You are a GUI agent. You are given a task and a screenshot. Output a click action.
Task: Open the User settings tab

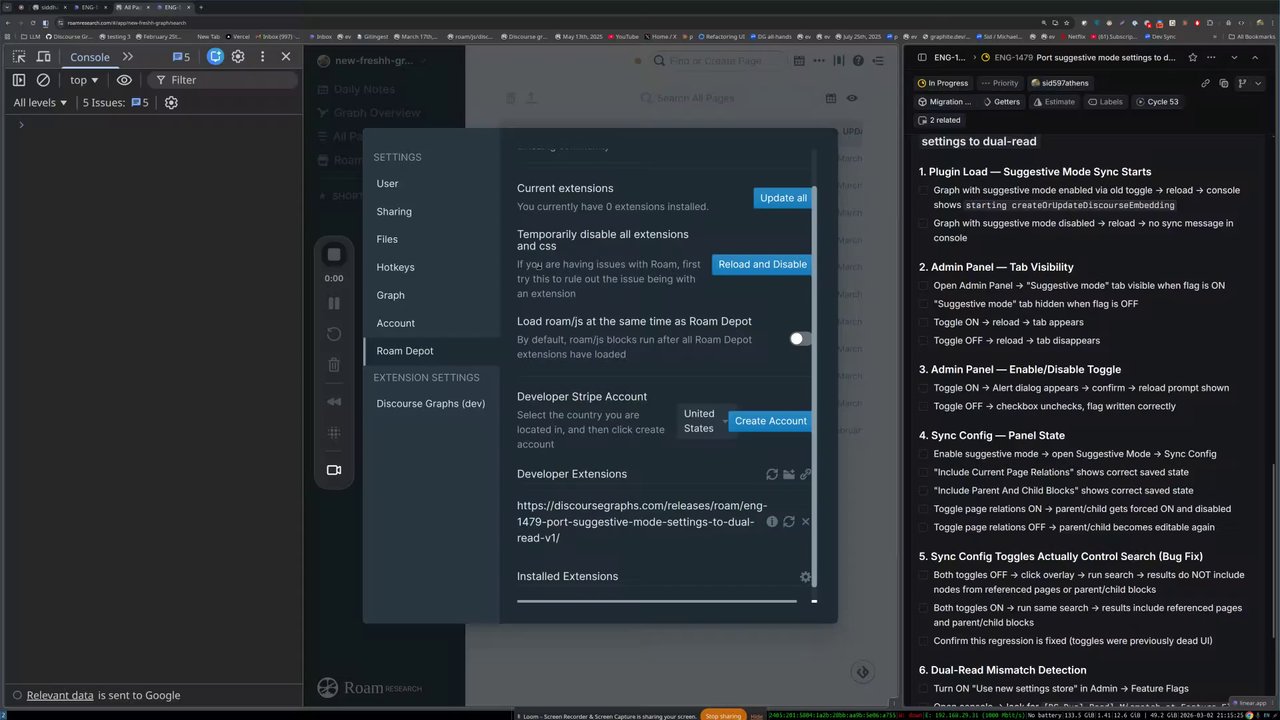387,184
